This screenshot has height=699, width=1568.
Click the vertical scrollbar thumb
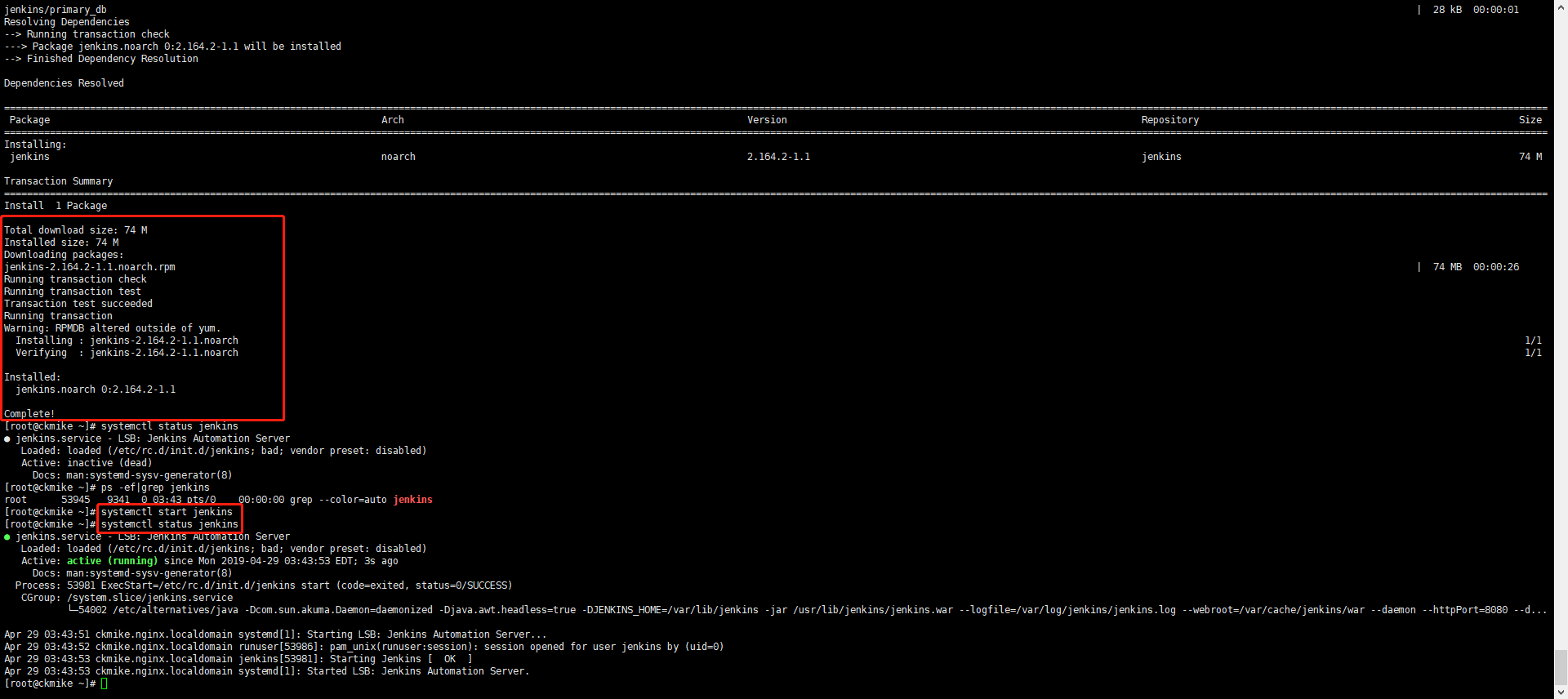(1561, 667)
